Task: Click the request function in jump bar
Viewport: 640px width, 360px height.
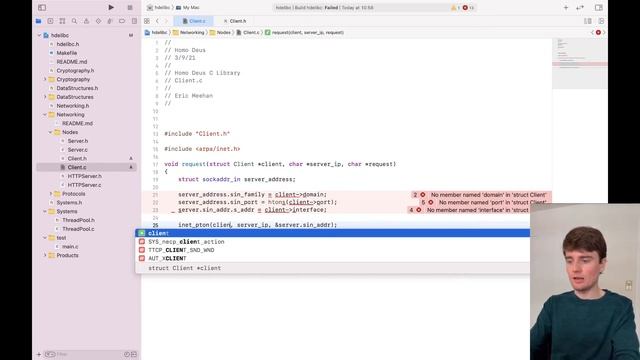Action: (x=304, y=32)
